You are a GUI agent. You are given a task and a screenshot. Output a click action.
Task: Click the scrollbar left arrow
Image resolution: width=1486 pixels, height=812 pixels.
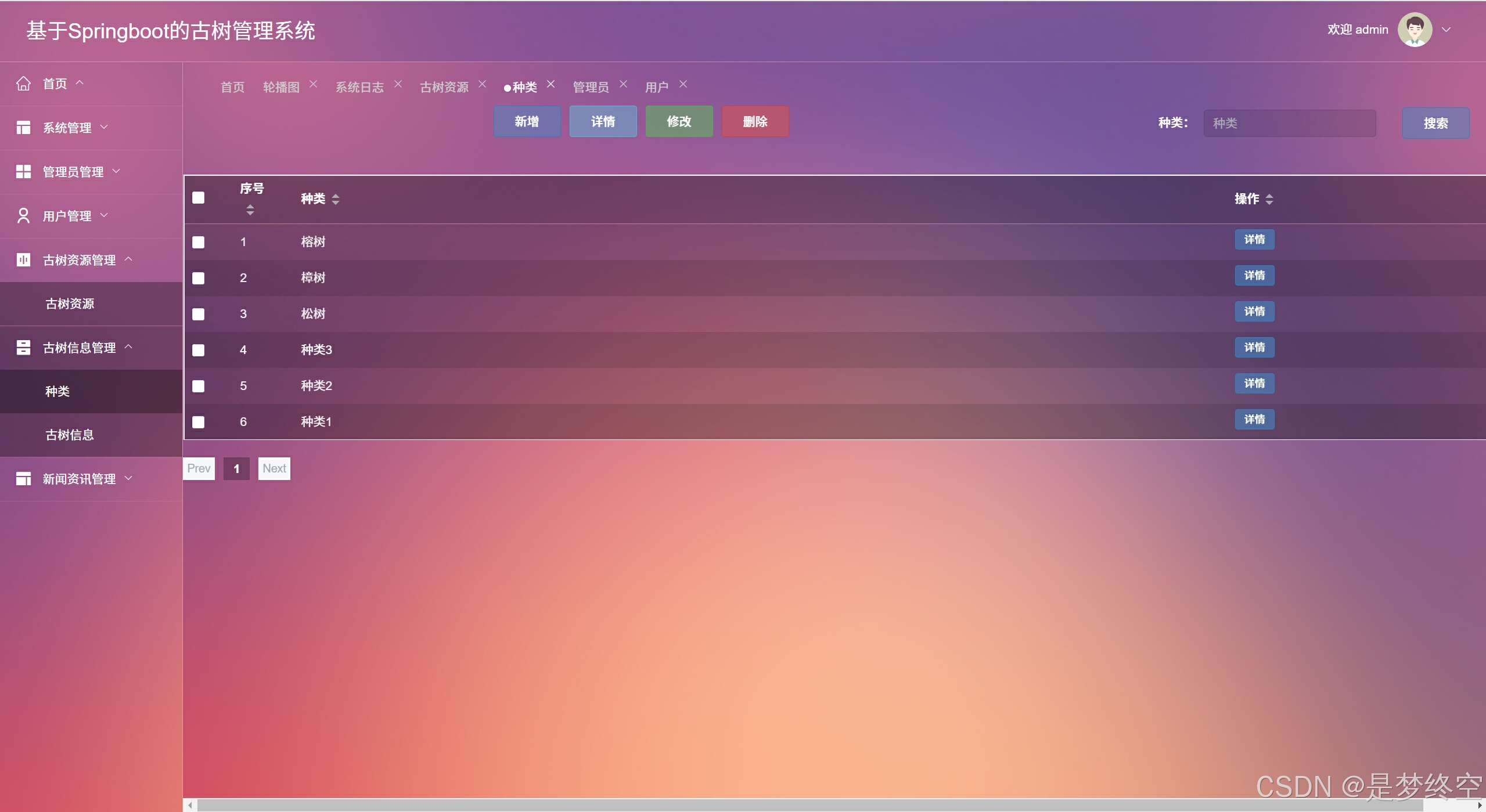[190, 805]
